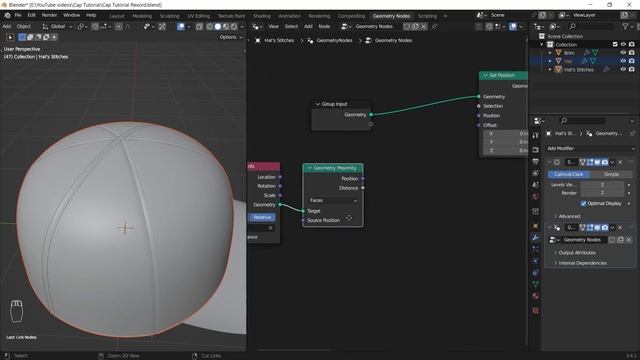Remove the Subdivision modifier with X
Screen dimensions: 640x360
620,162
